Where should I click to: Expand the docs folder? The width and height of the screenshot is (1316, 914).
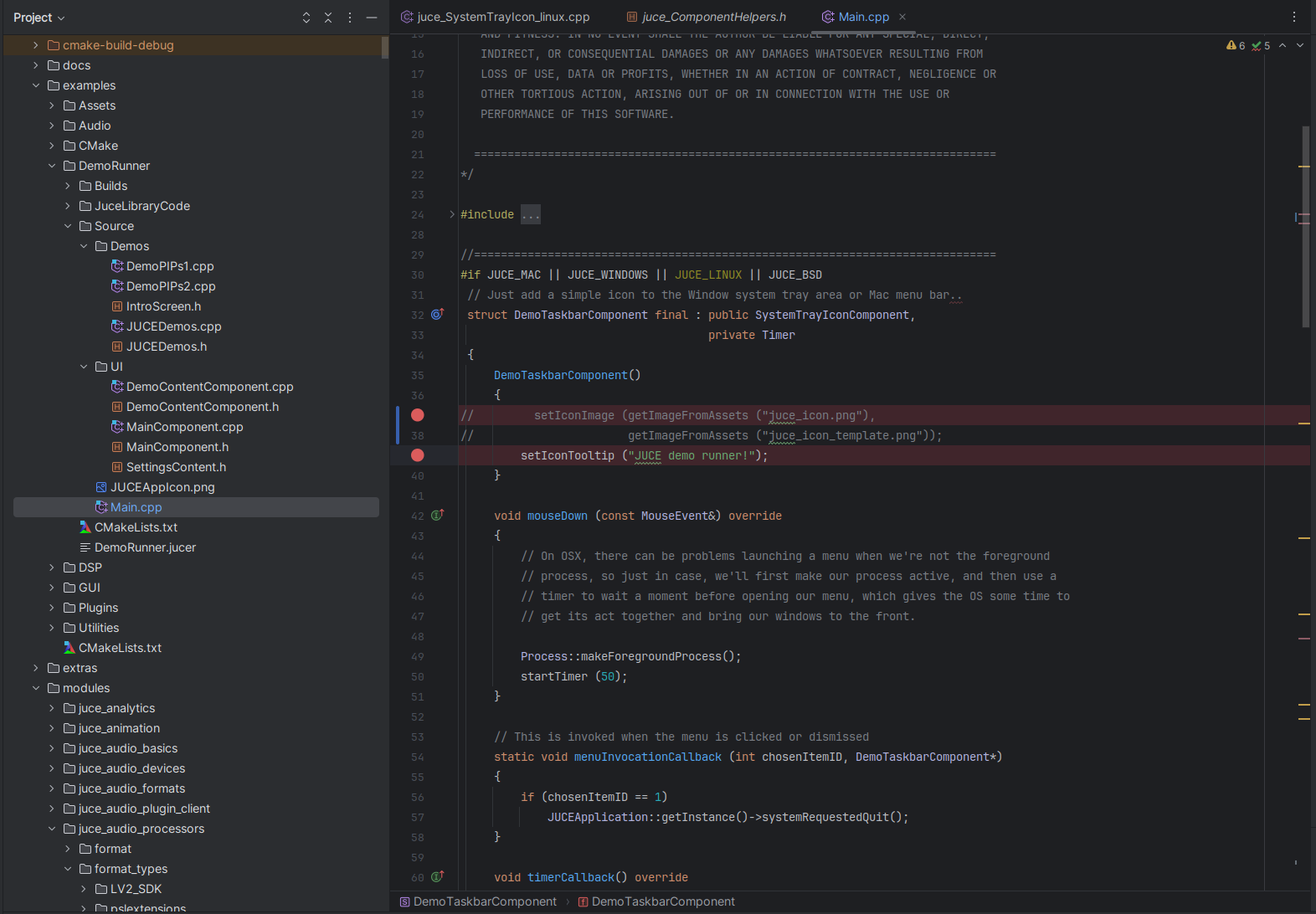tap(36, 65)
